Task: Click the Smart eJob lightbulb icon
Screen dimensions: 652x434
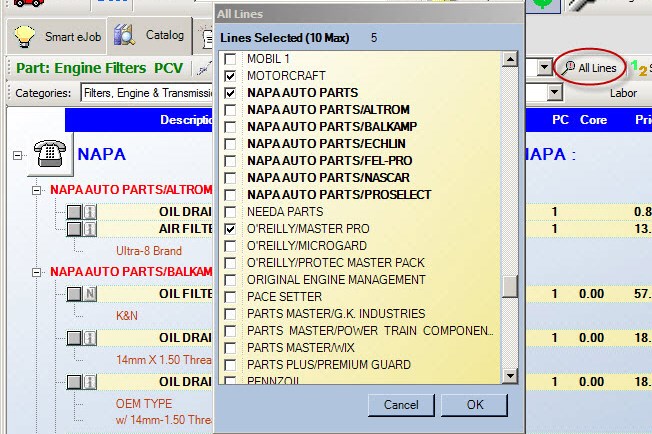Action: tap(26, 37)
